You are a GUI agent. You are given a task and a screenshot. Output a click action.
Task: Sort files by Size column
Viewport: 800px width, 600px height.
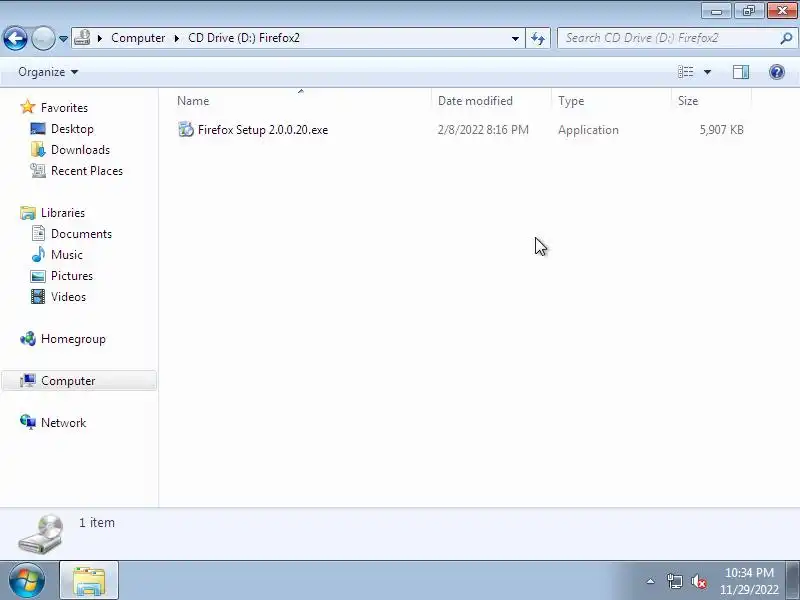711,101
